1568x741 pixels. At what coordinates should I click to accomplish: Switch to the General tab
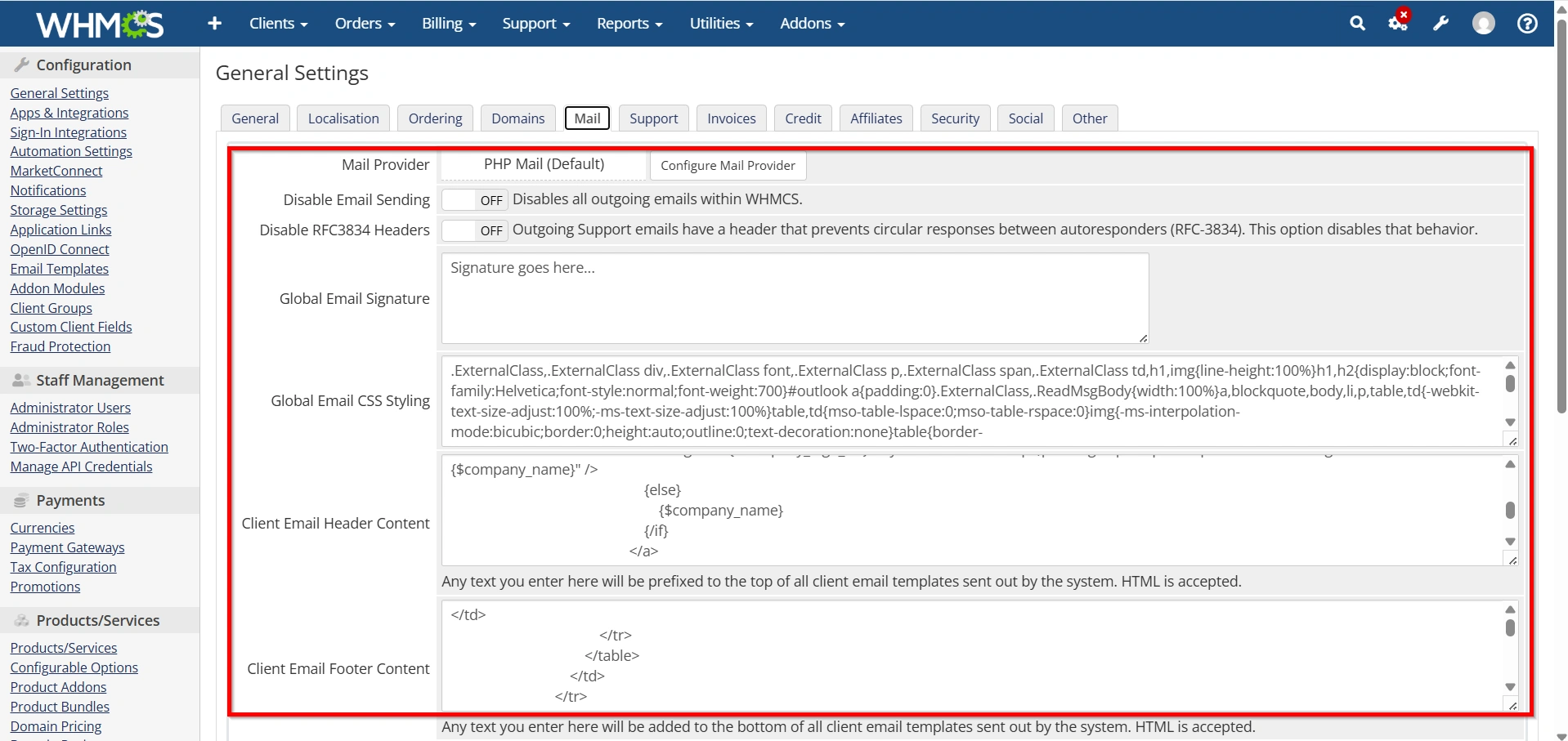click(x=255, y=118)
